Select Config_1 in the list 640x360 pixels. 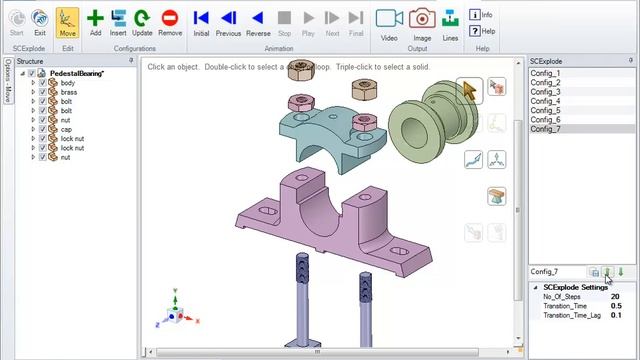tap(582, 73)
